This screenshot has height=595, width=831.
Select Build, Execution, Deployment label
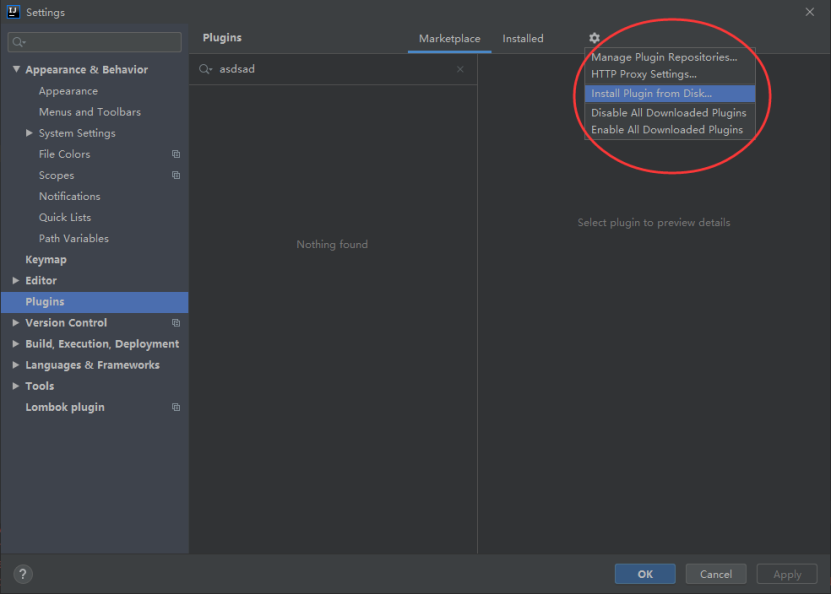(x=102, y=344)
